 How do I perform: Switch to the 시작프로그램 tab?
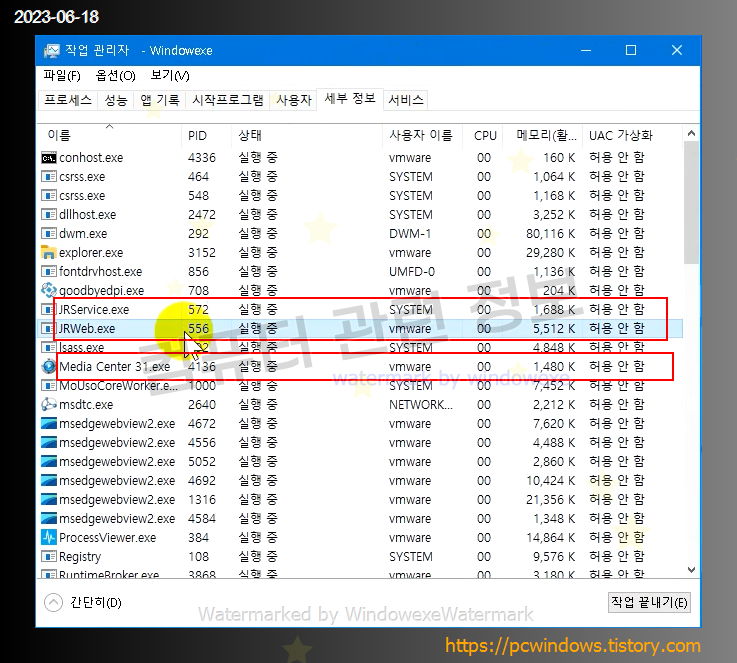point(228,100)
